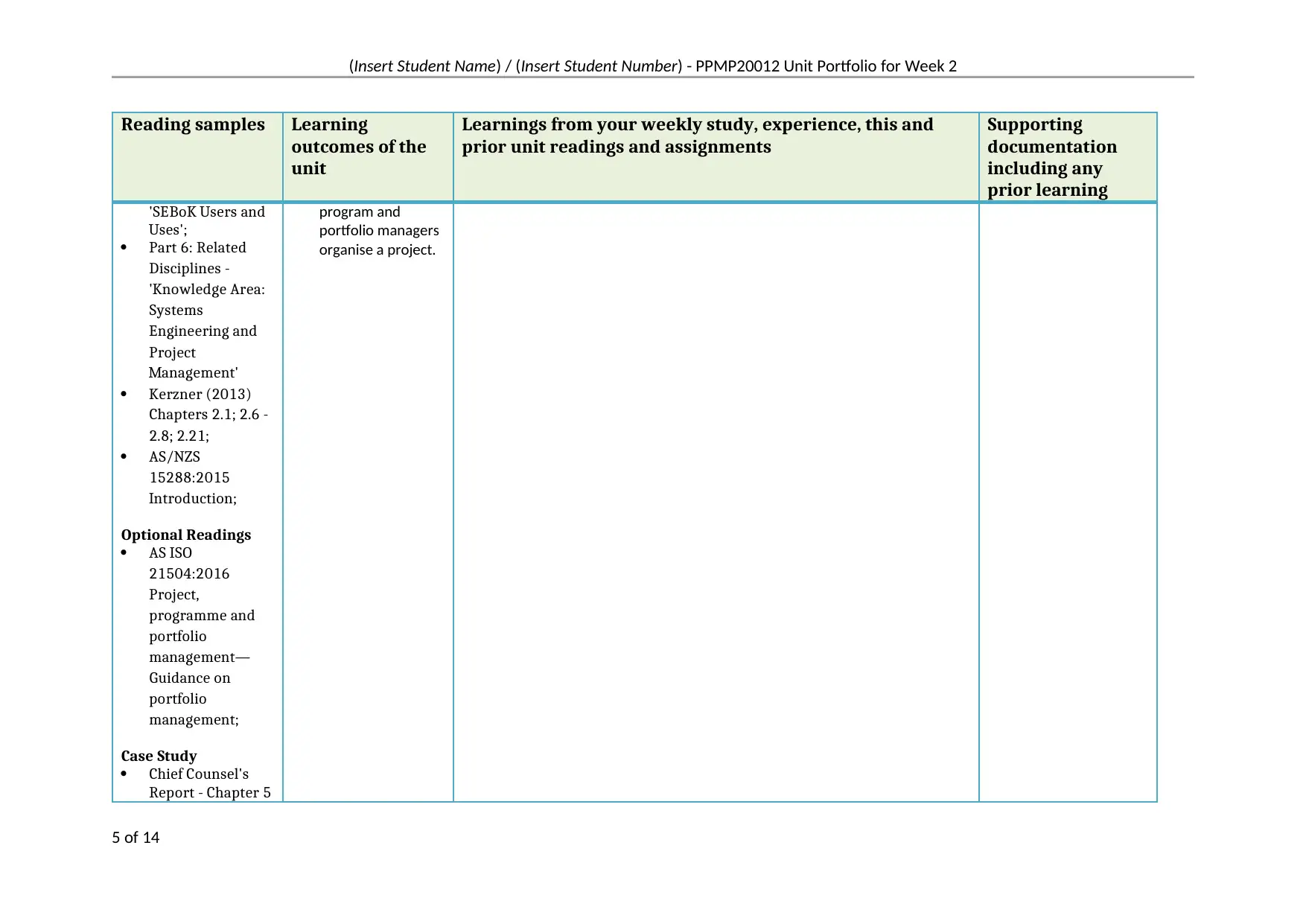Click the 'Kerzner (2013)' bullet item
This screenshot has height=924, width=1306.
point(200,394)
